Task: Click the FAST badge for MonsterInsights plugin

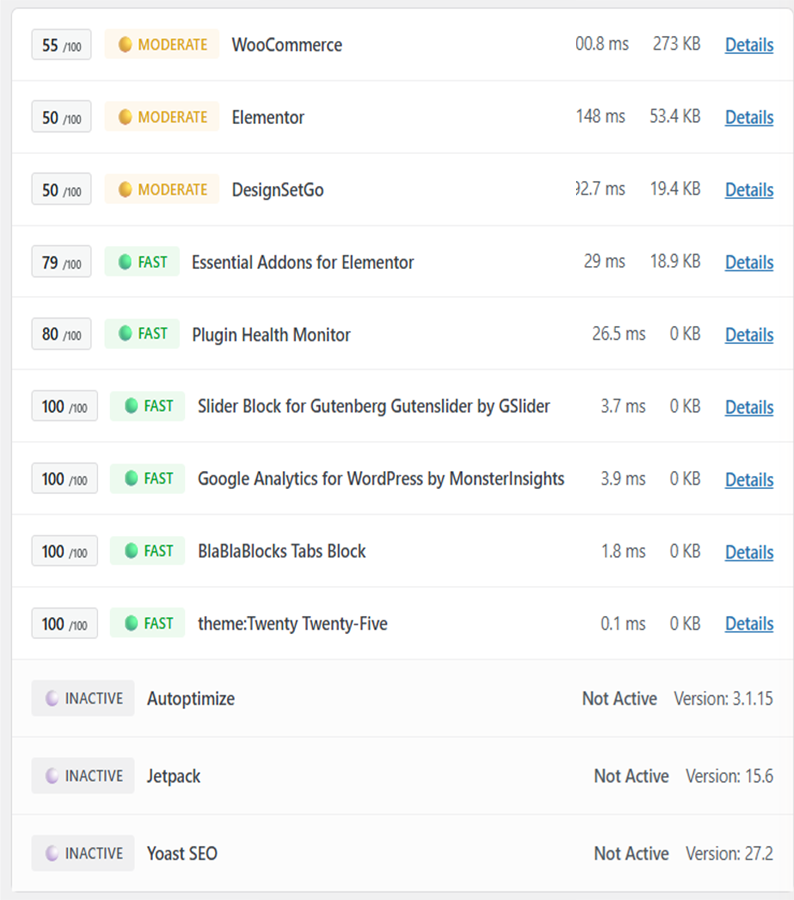Action: [x=148, y=479]
